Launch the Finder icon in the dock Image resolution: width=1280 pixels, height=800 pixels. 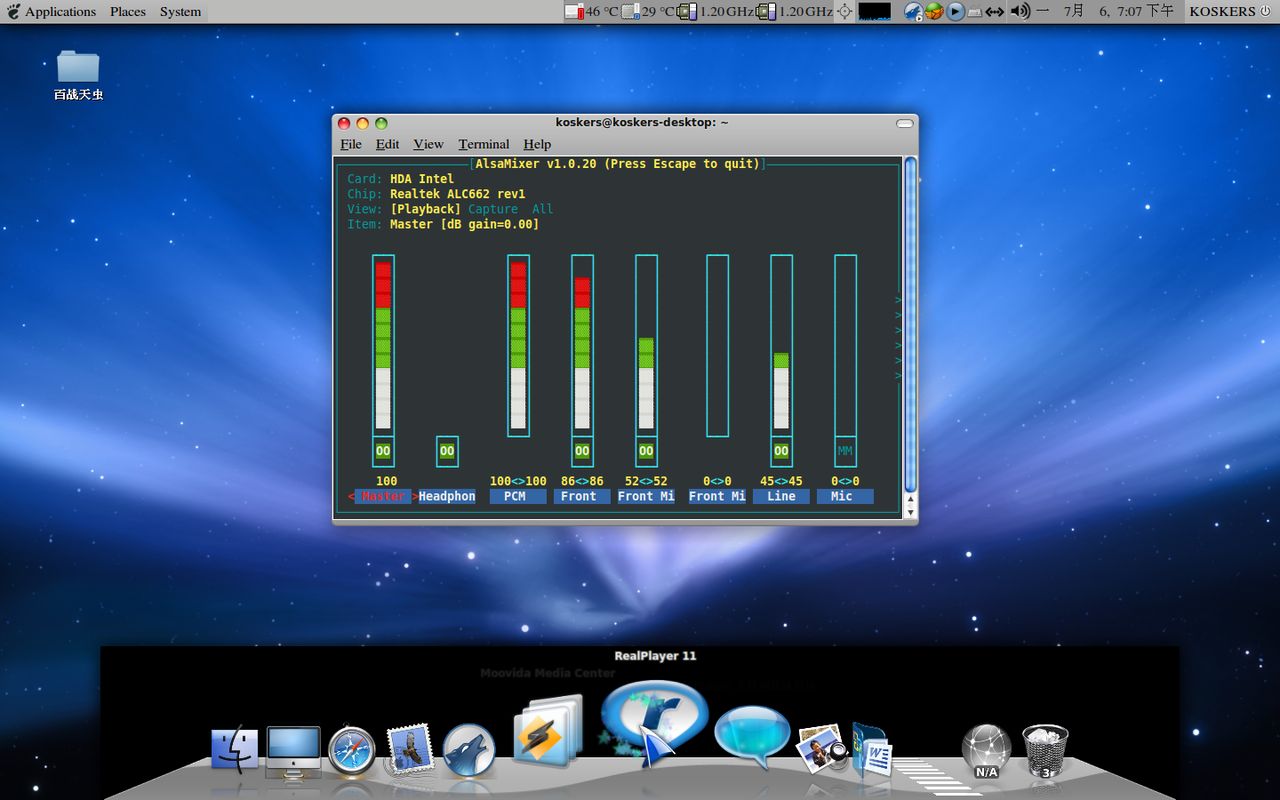click(235, 750)
